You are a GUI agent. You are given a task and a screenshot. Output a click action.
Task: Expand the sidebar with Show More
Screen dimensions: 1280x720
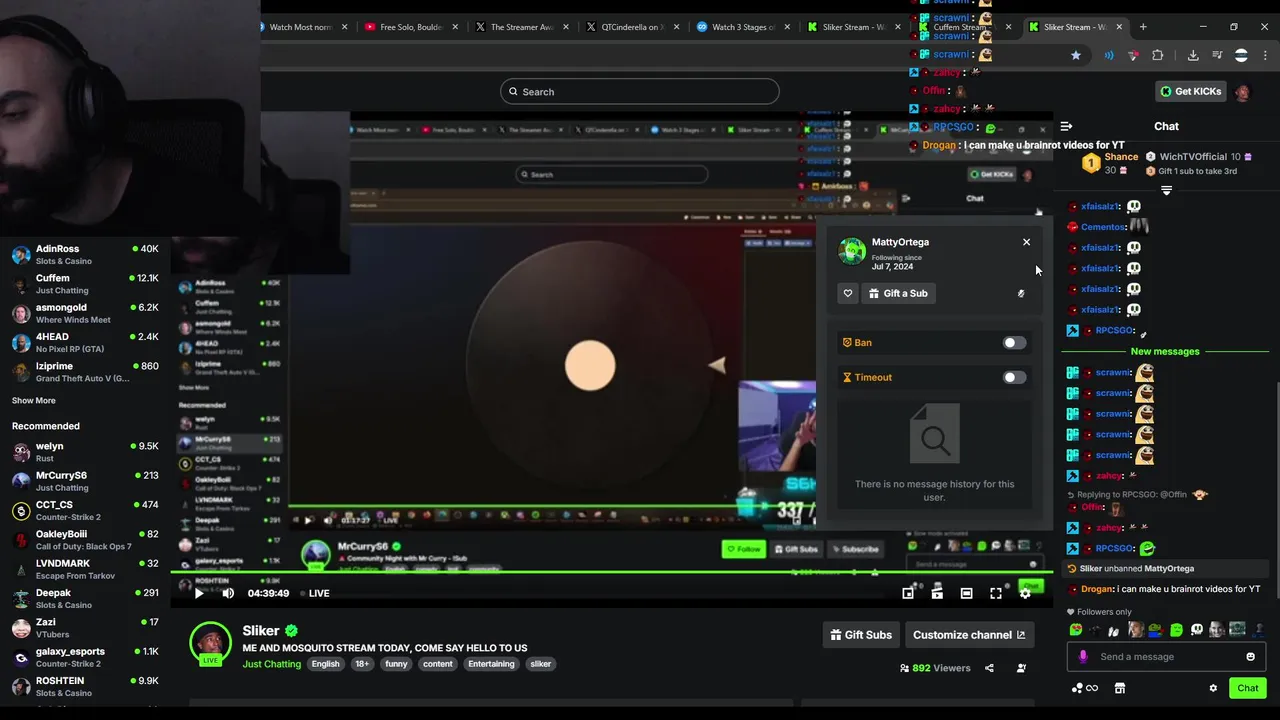click(x=34, y=401)
